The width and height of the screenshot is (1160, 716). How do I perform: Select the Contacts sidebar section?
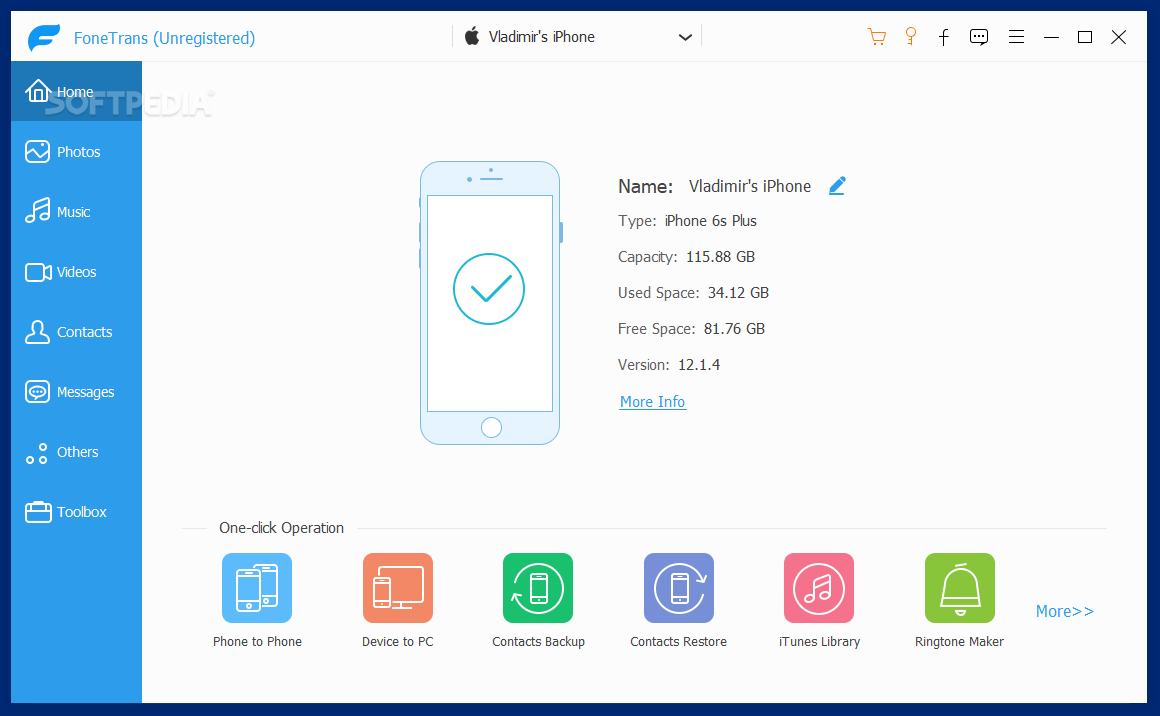tap(76, 331)
